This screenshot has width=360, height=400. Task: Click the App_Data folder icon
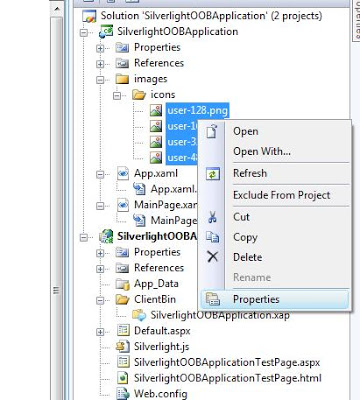(x=122, y=284)
